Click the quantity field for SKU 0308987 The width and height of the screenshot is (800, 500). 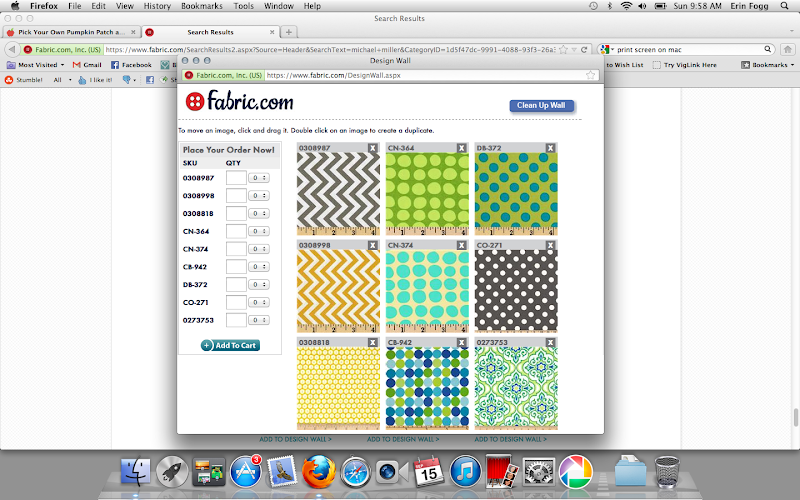tap(236, 178)
